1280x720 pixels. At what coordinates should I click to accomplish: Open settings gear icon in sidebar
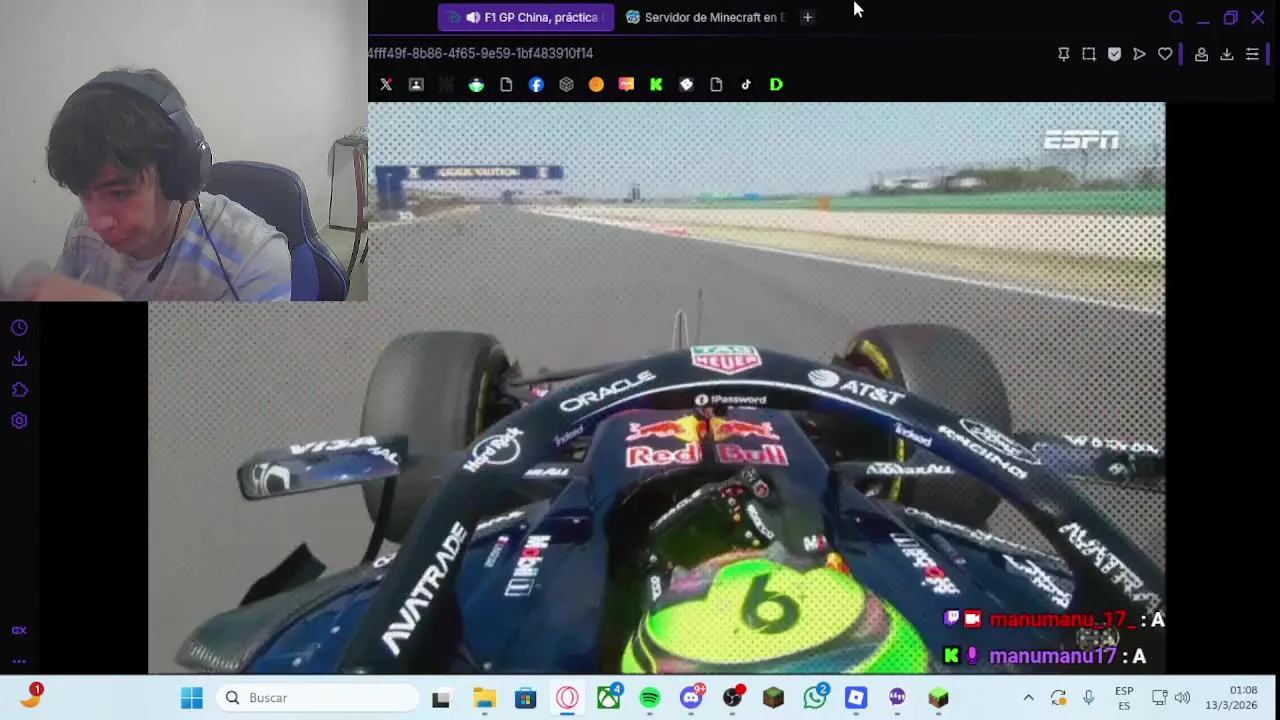point(19,421)
